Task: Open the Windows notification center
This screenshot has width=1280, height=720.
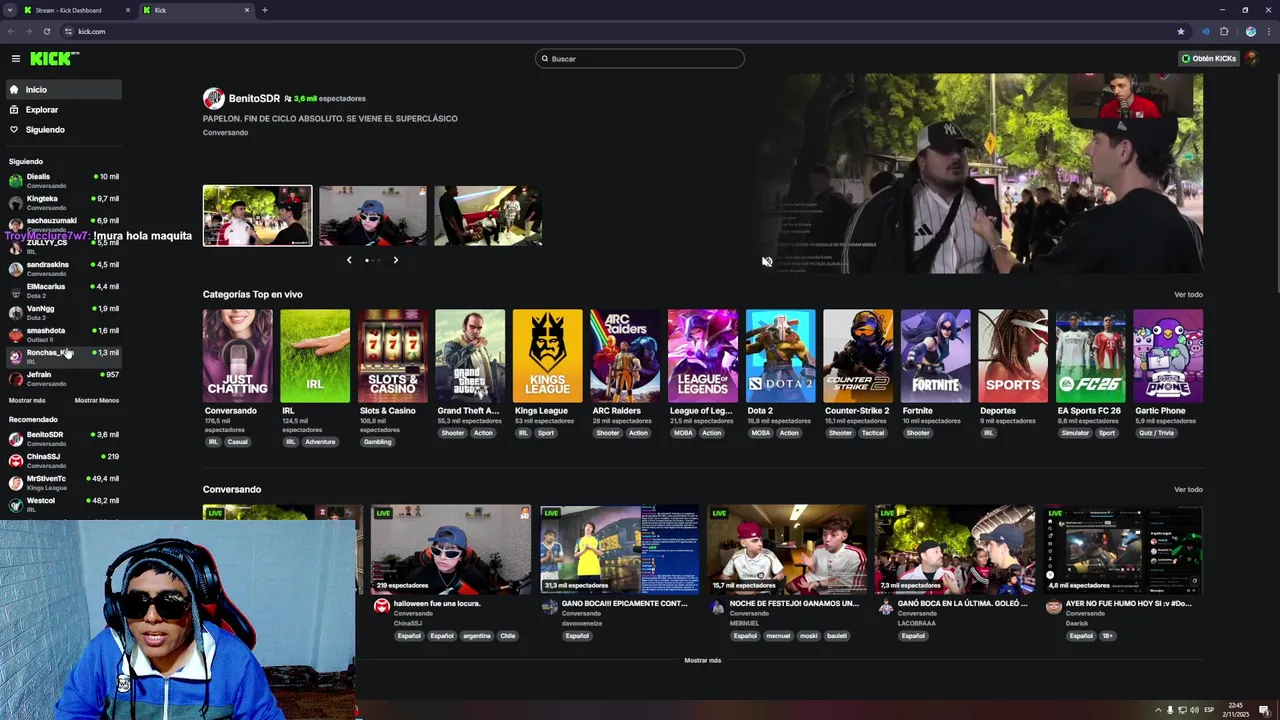Action: [x=1264, y=710]
